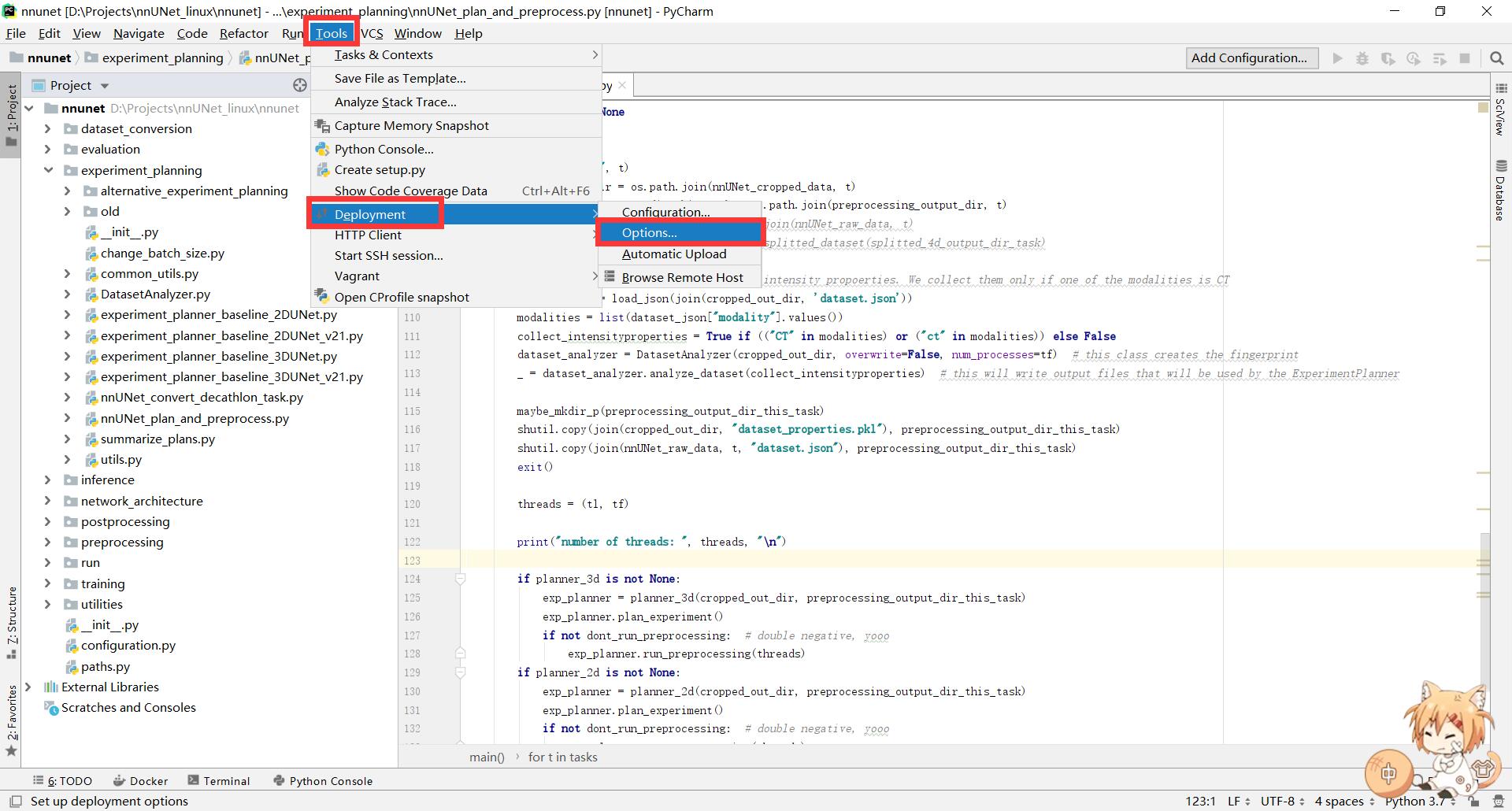Expand alternative_experiment_planning folder
1512x811 pixels.
68,191
